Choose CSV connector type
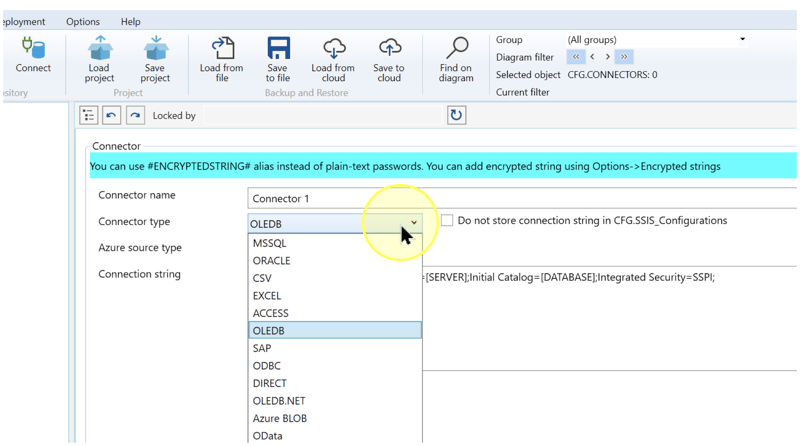 coord(335,278)
